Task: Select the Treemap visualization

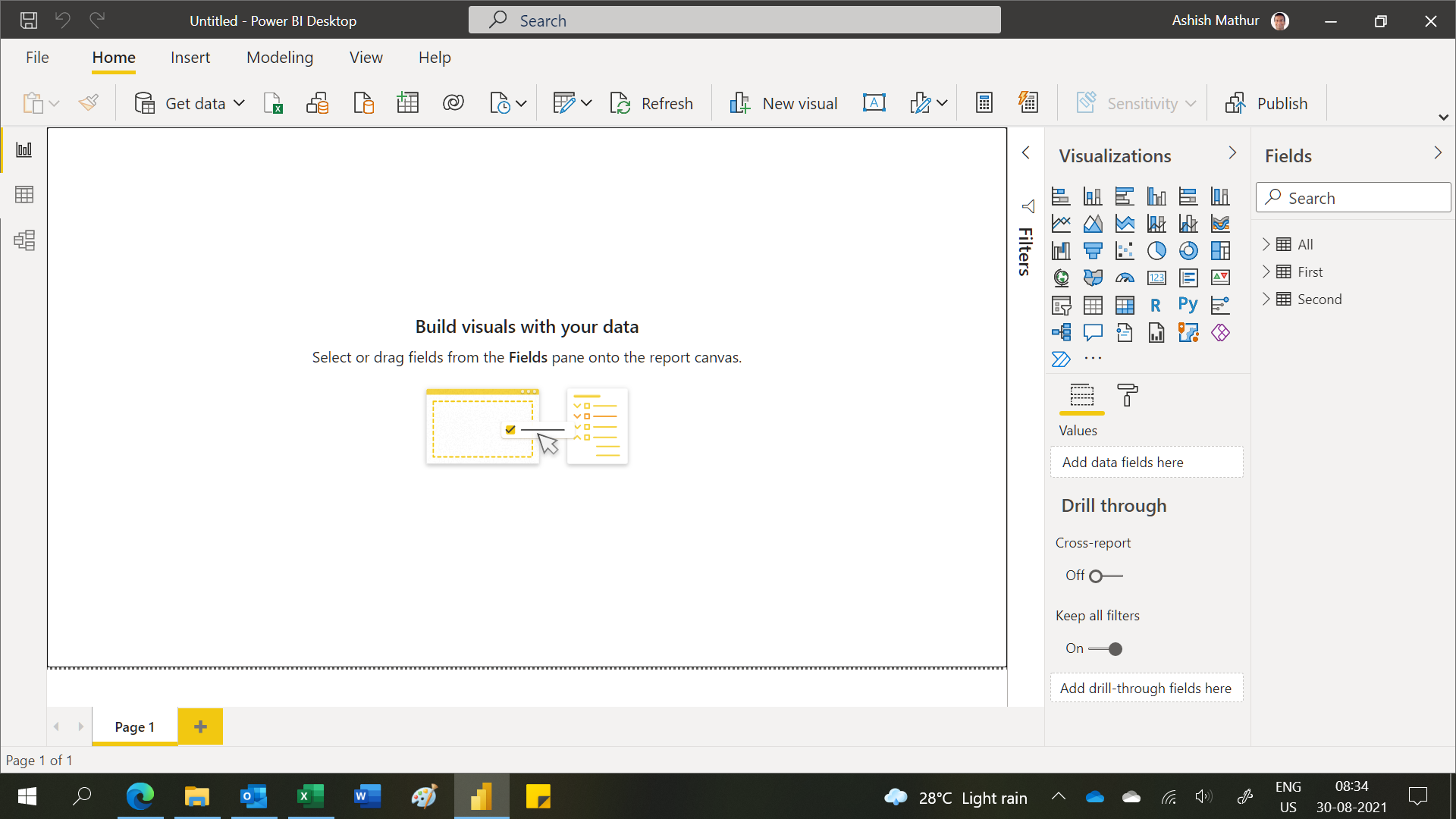Action: [x=1220, y=251]
